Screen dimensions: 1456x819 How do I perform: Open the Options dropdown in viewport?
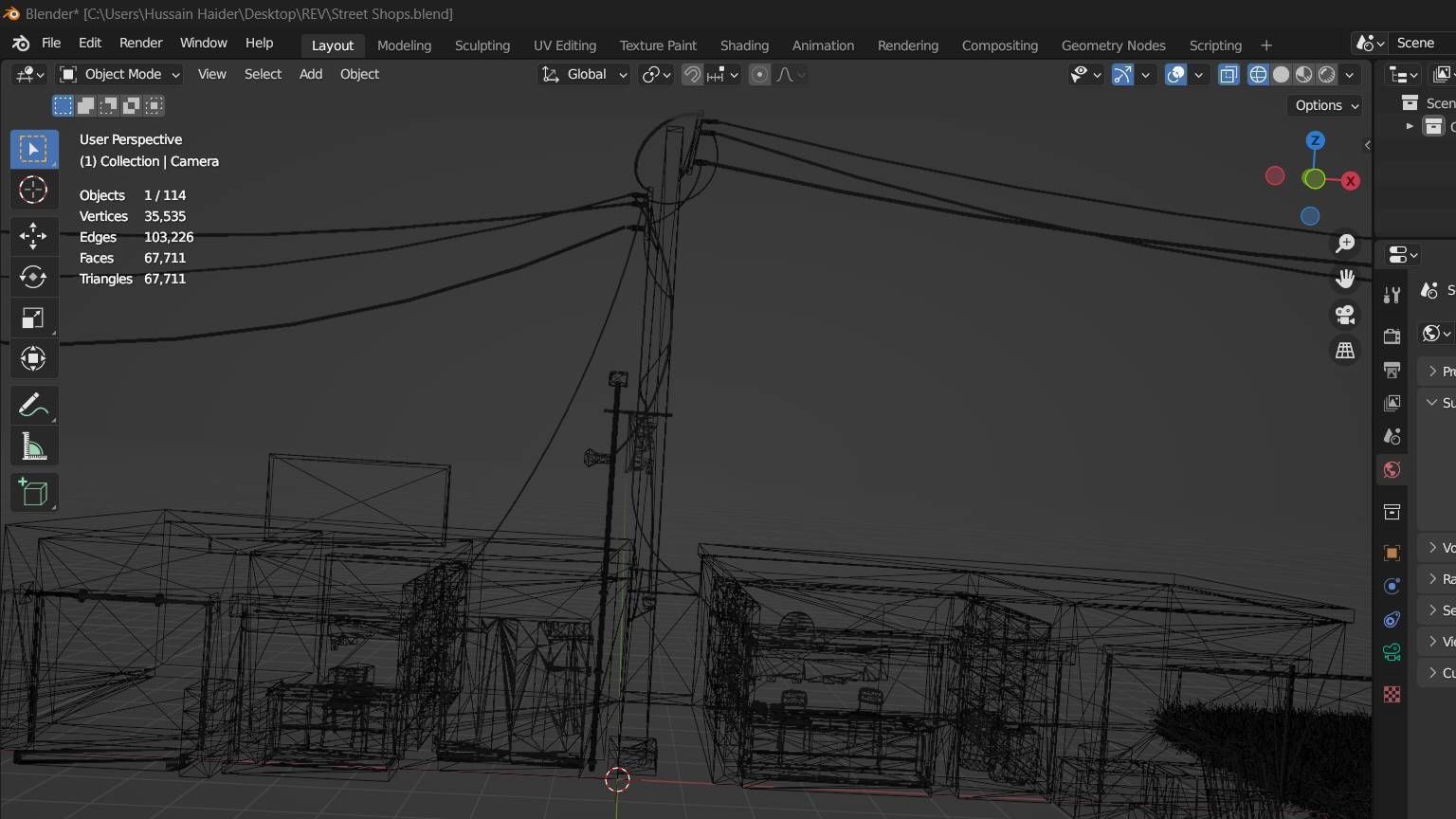[x=1325, y=105]
